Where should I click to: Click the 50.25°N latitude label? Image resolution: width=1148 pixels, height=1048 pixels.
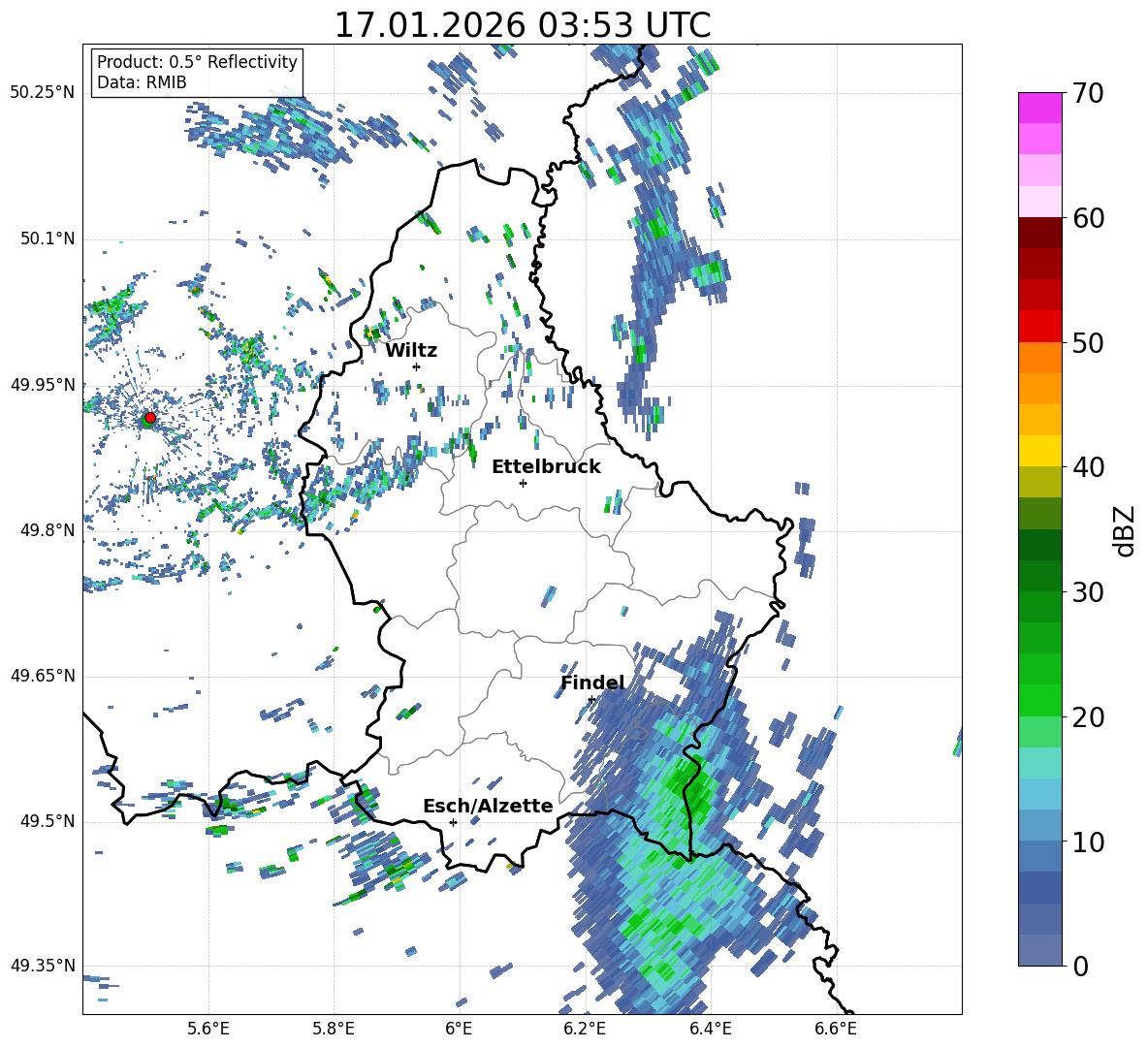pos(43,92)
